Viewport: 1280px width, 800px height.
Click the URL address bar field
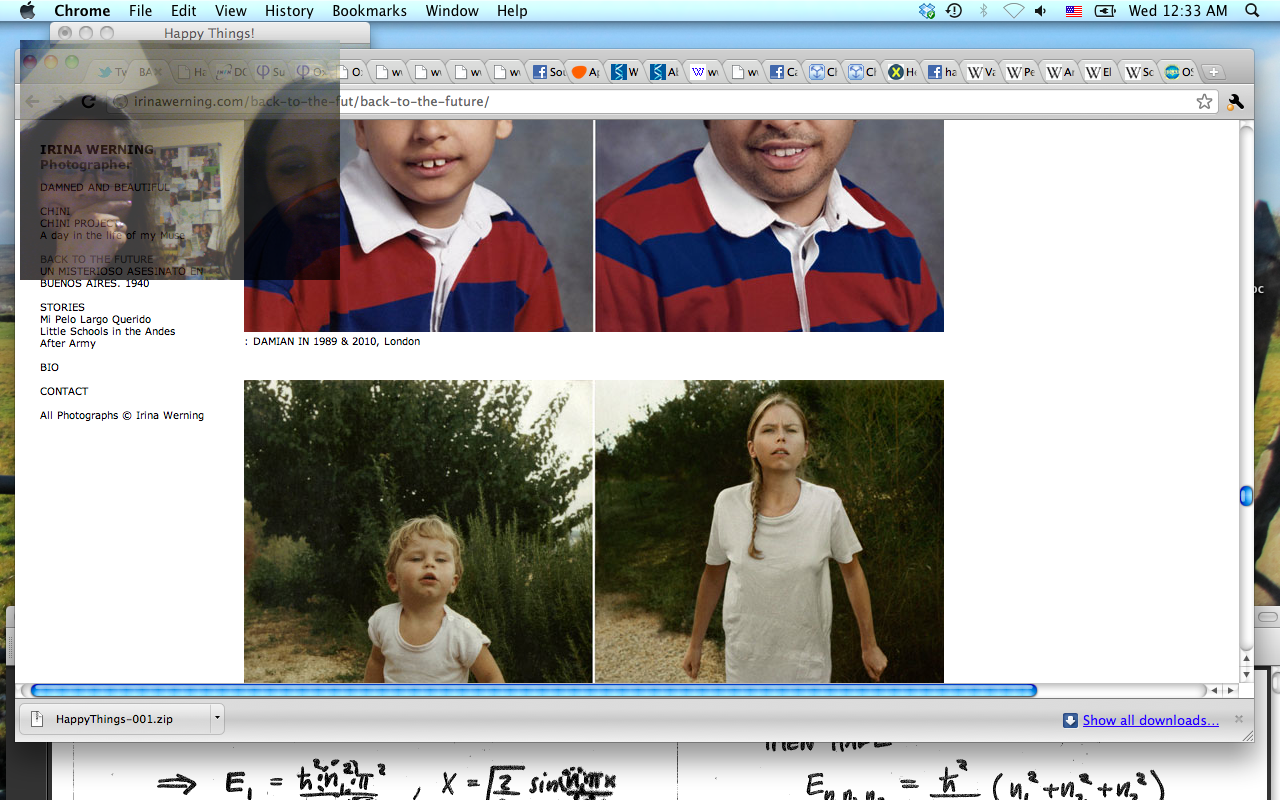click(650, 101)
